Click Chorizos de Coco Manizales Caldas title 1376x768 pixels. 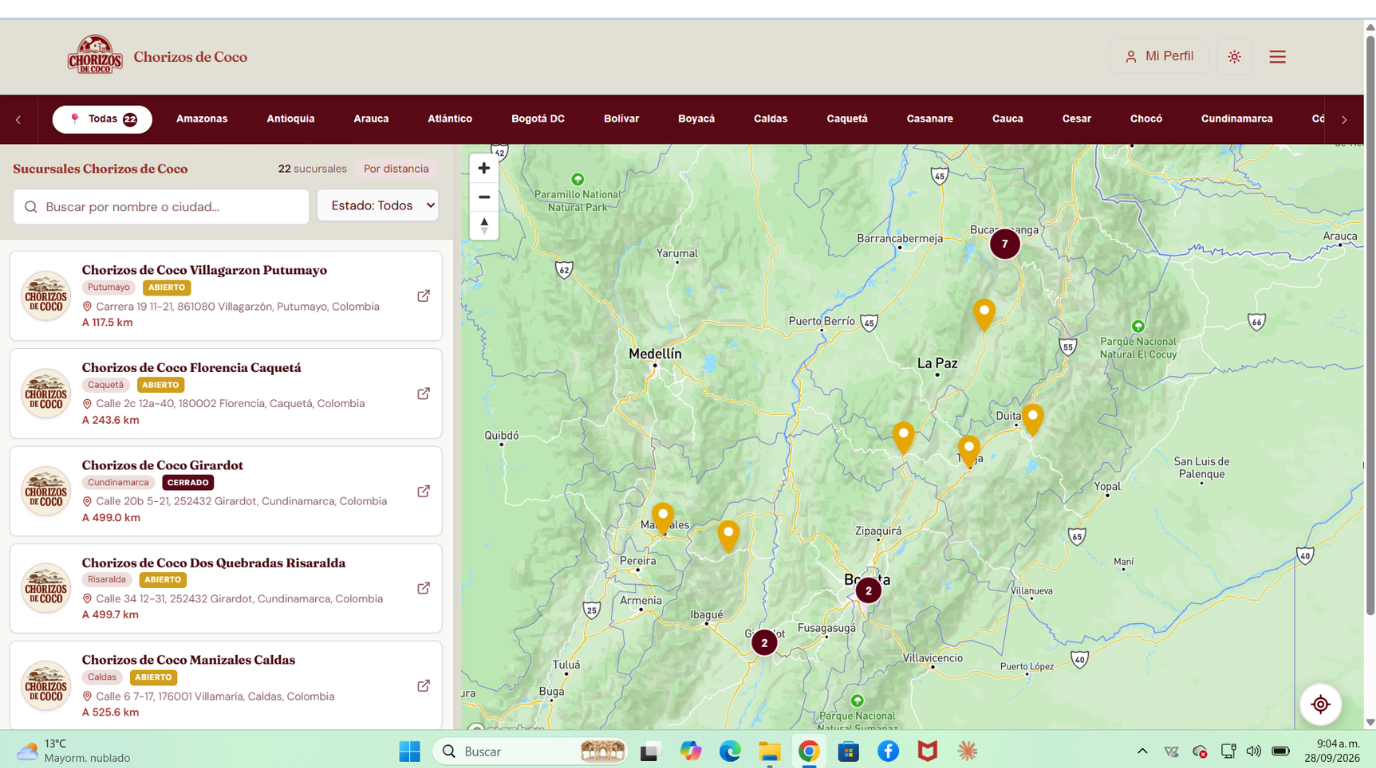pyautogui.click(x=188, y=660)
